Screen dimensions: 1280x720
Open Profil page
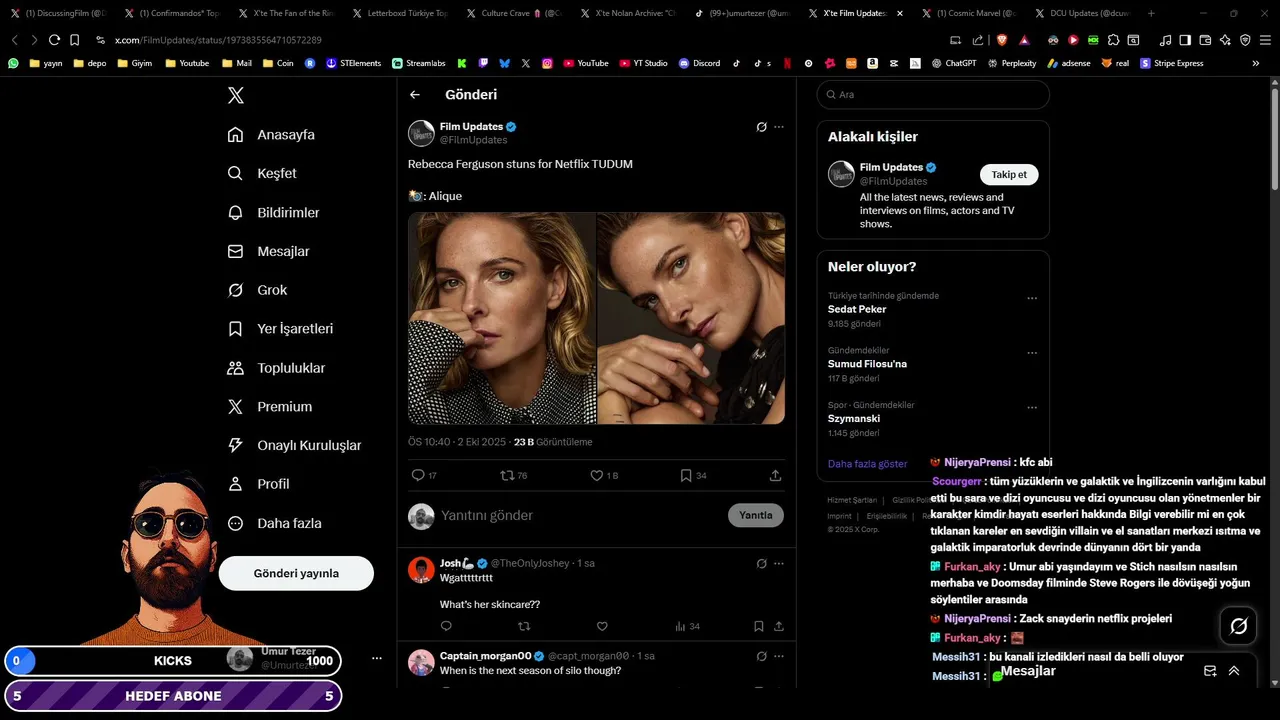click(x=258, y=484)
